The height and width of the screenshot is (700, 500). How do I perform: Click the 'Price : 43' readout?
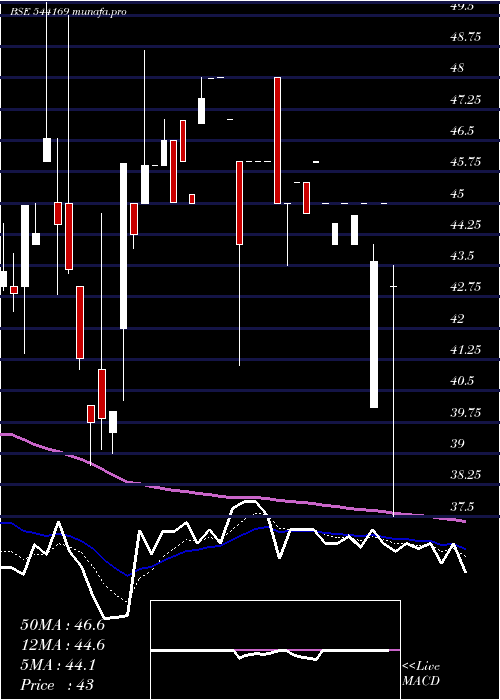(x=57, y=685)
